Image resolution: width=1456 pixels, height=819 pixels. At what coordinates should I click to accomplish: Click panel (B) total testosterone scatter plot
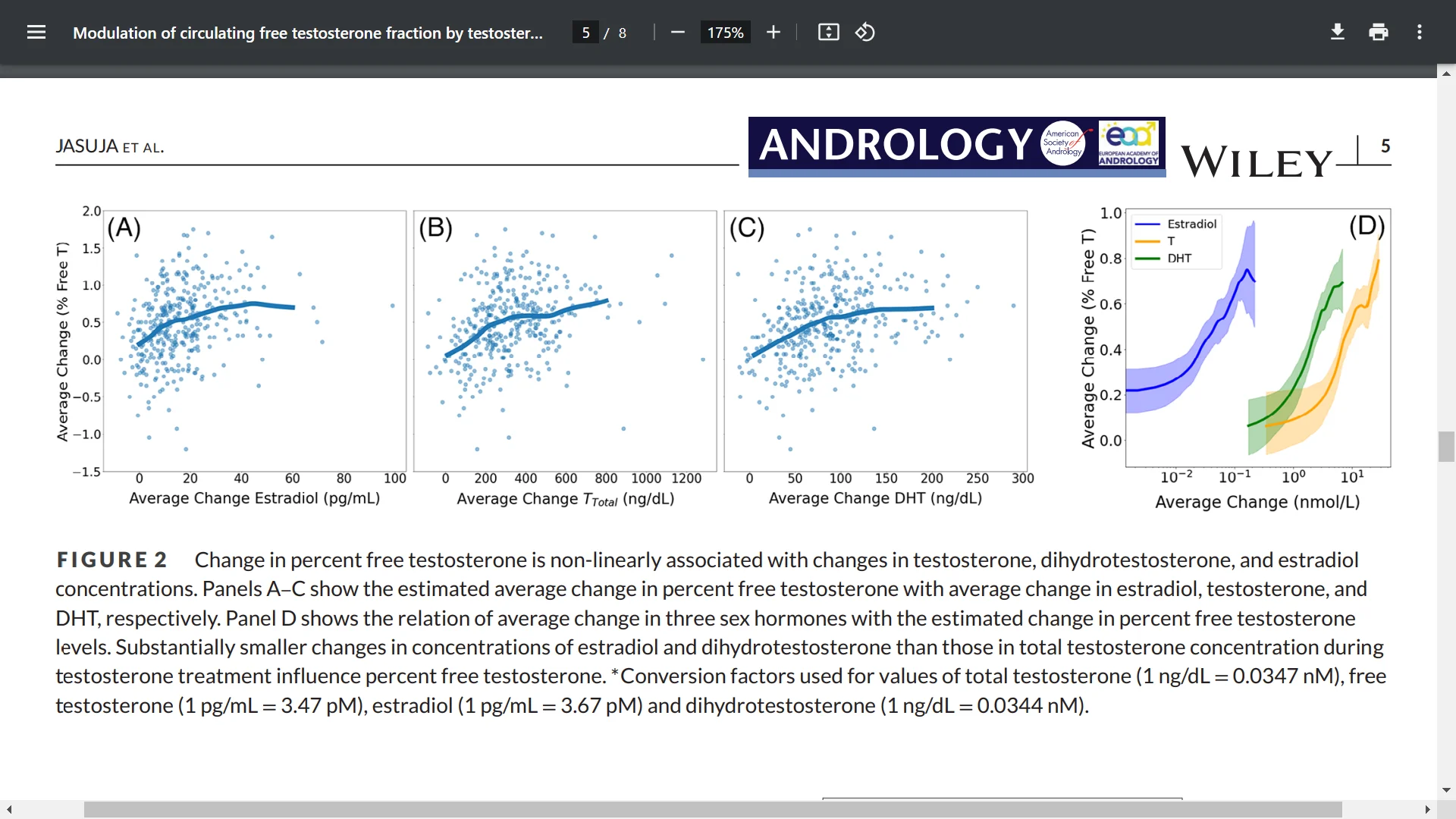(x=565, y=340)
